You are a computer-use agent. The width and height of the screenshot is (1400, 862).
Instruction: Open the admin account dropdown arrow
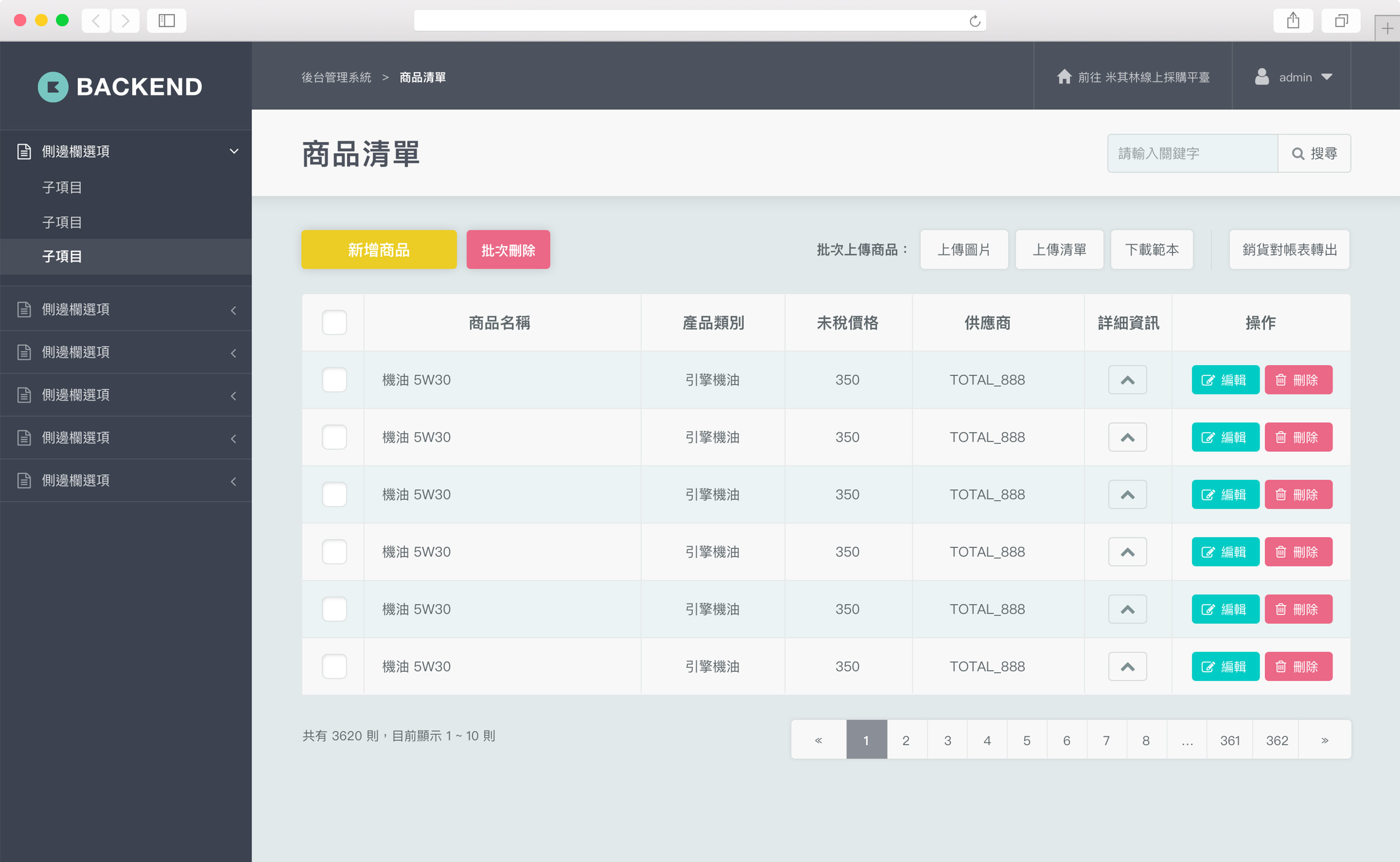(x=1326, y=77)
